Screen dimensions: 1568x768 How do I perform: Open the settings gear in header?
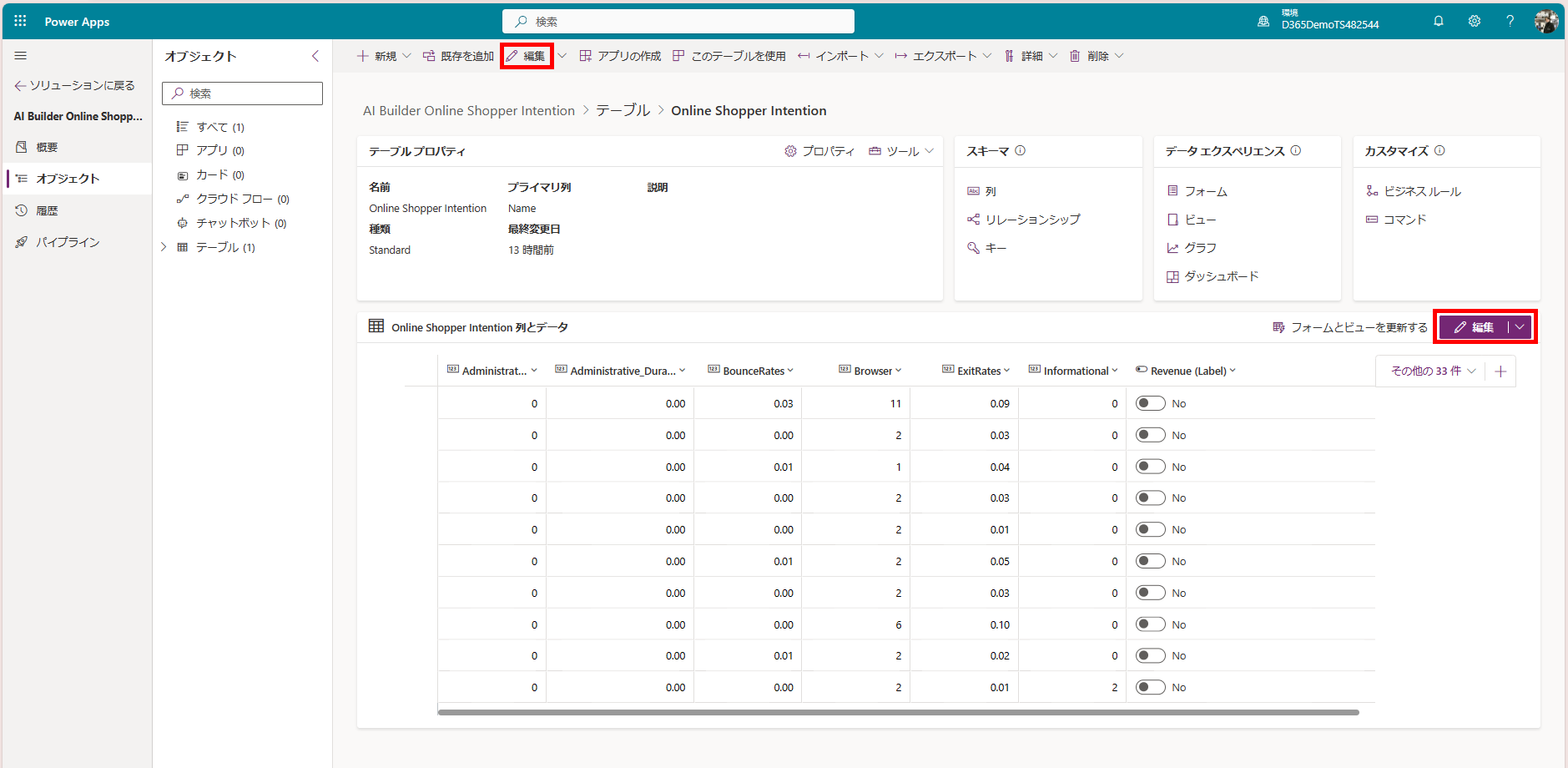tap(1475, 22)
